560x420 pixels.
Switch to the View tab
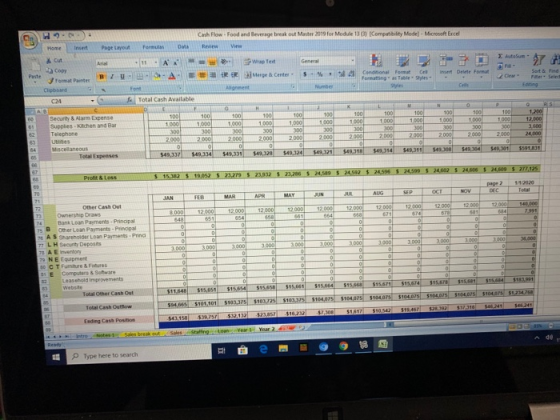pos(236,46)
